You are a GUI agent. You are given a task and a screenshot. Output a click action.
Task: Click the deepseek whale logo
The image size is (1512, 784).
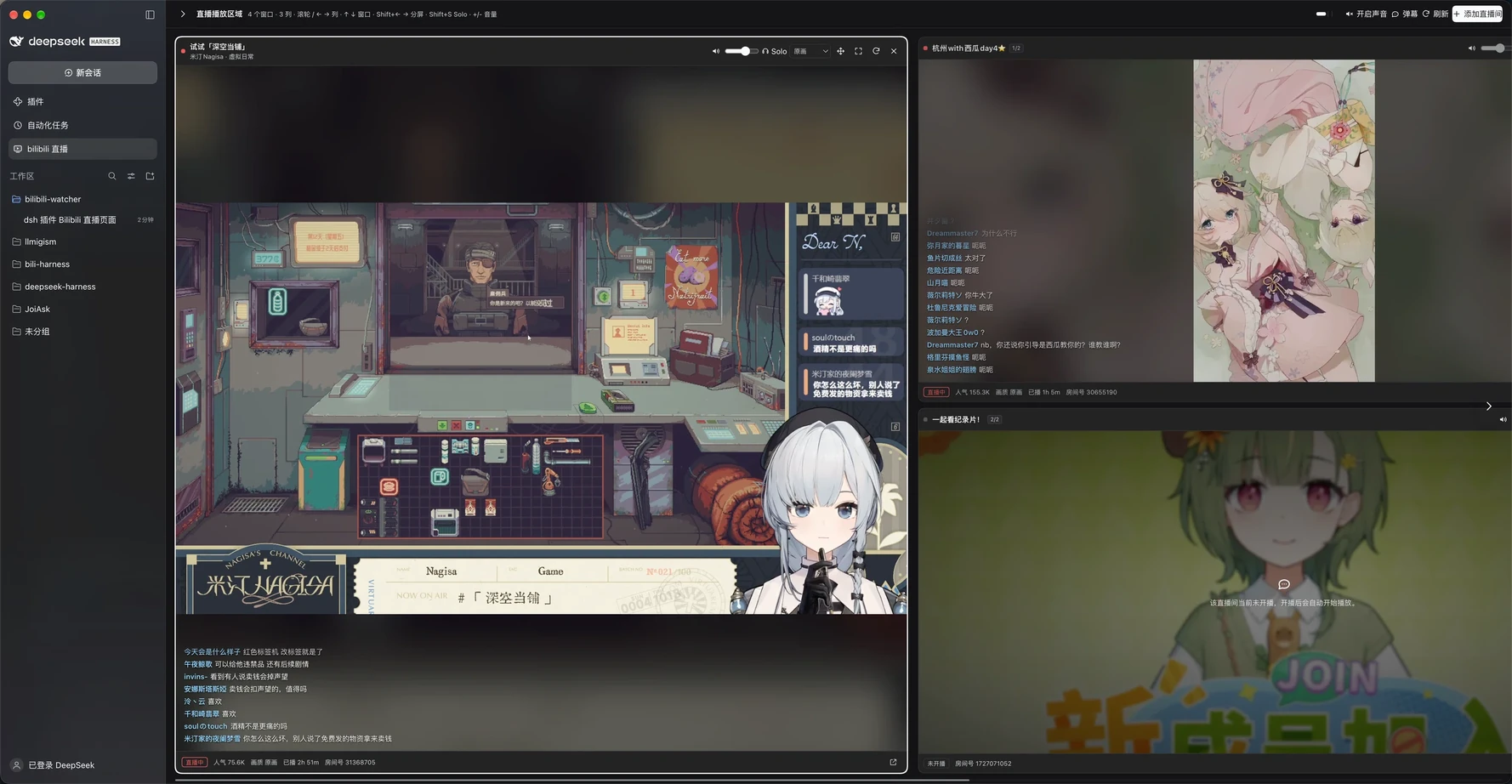coord(16,41)
